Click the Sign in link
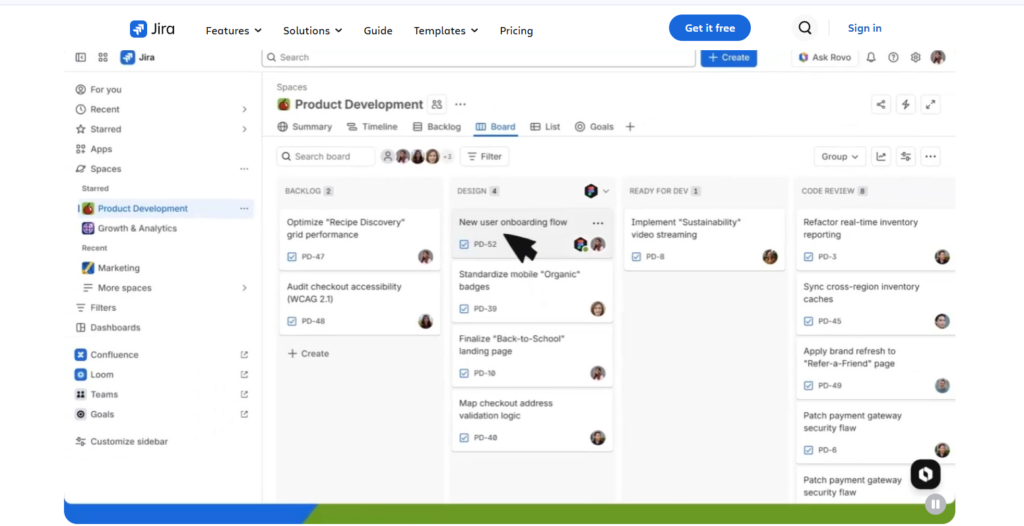 [x=865, y=28]
